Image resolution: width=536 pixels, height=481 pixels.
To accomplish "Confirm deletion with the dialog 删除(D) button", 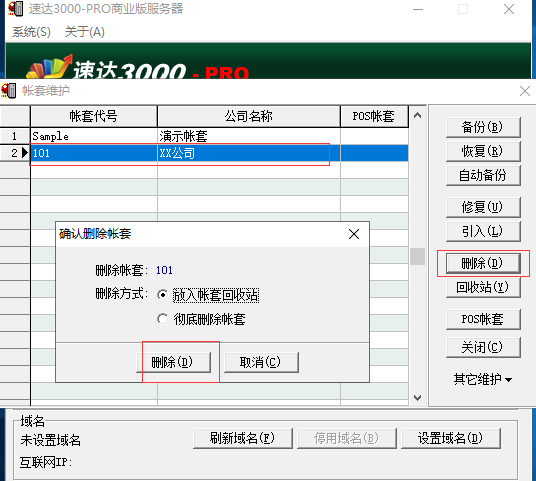I will pos(173,362).
